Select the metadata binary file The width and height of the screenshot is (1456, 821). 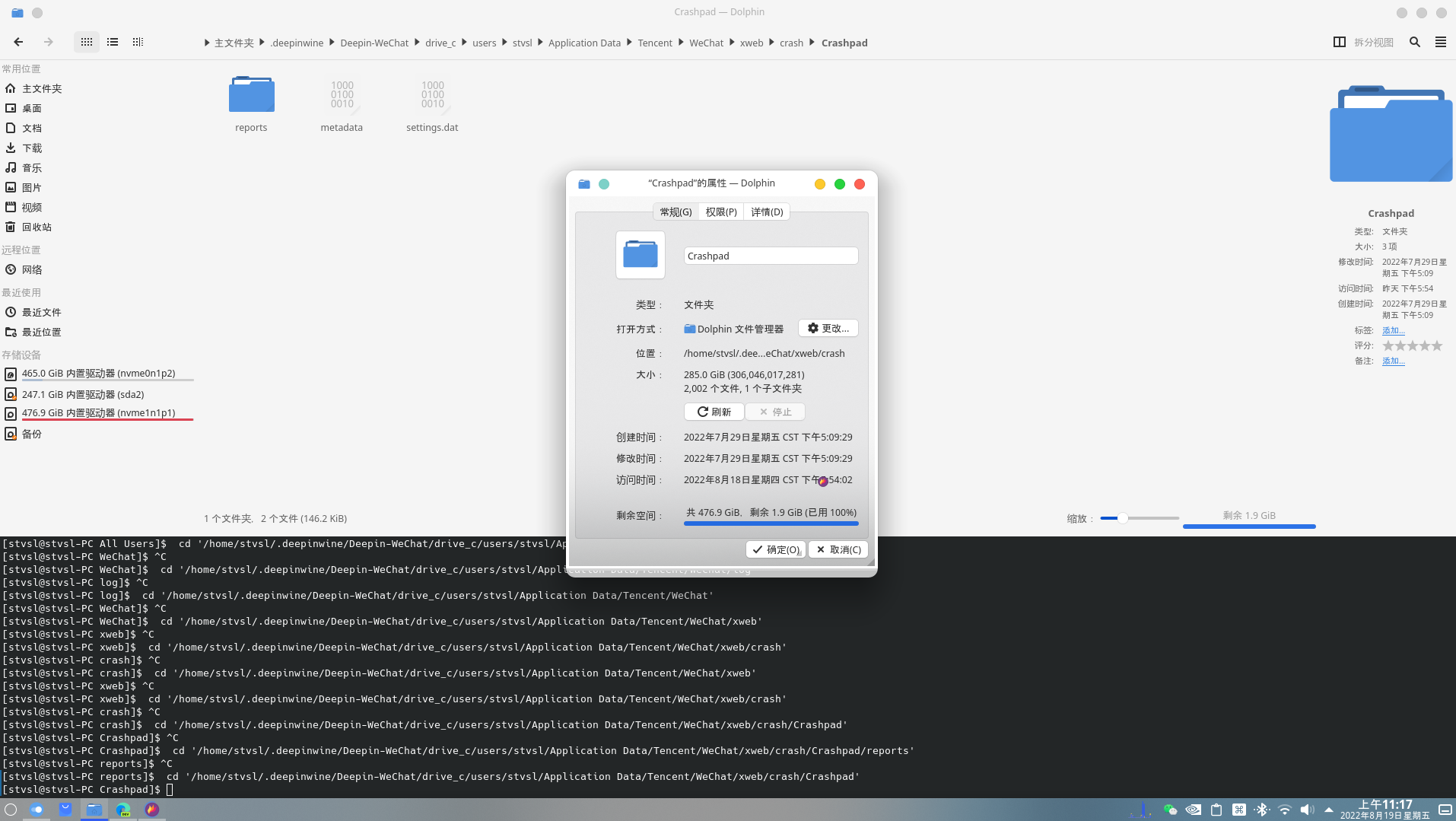pos(342,103)
